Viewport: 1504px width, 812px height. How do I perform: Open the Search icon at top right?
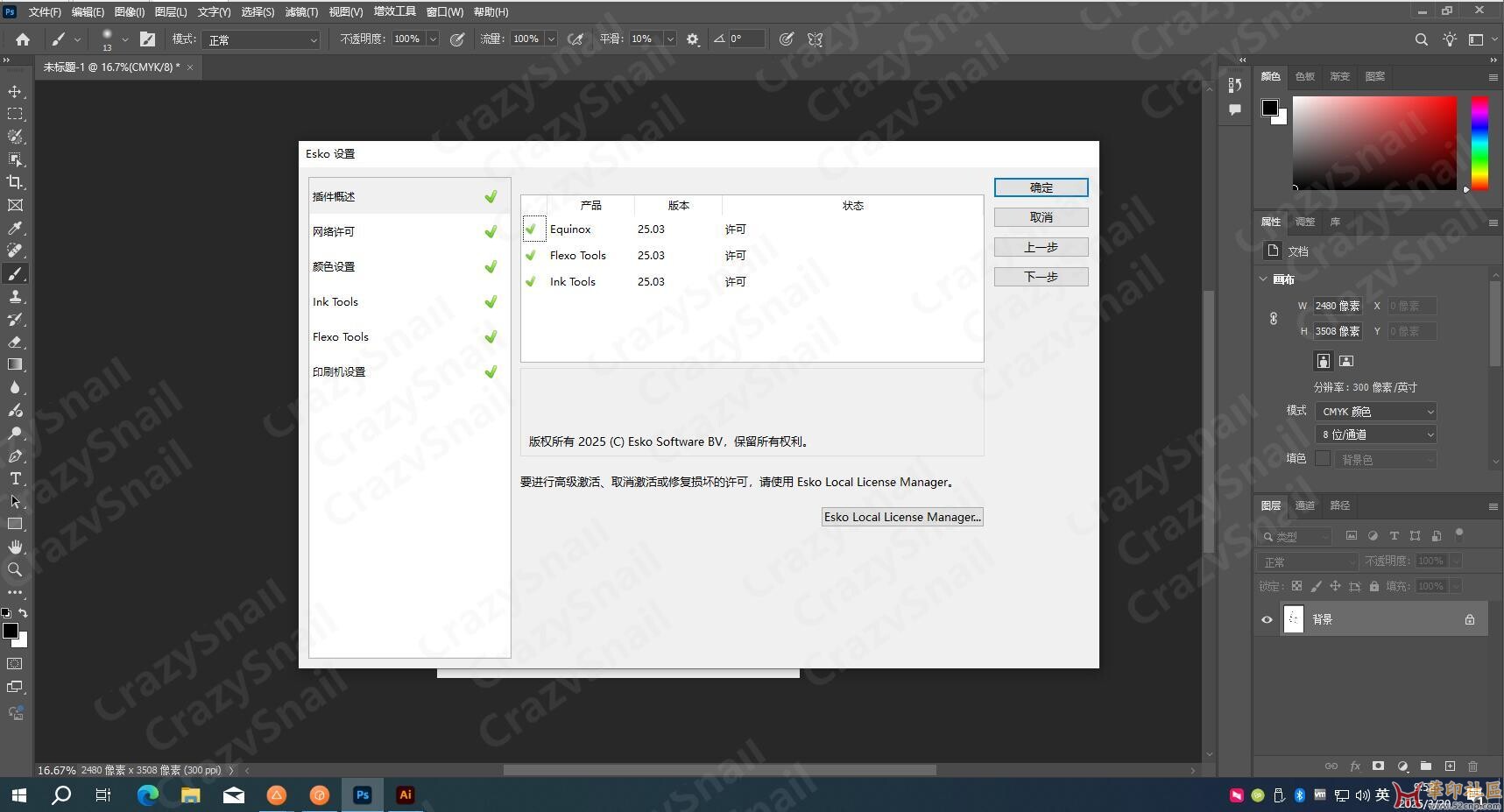point(1422,39)
